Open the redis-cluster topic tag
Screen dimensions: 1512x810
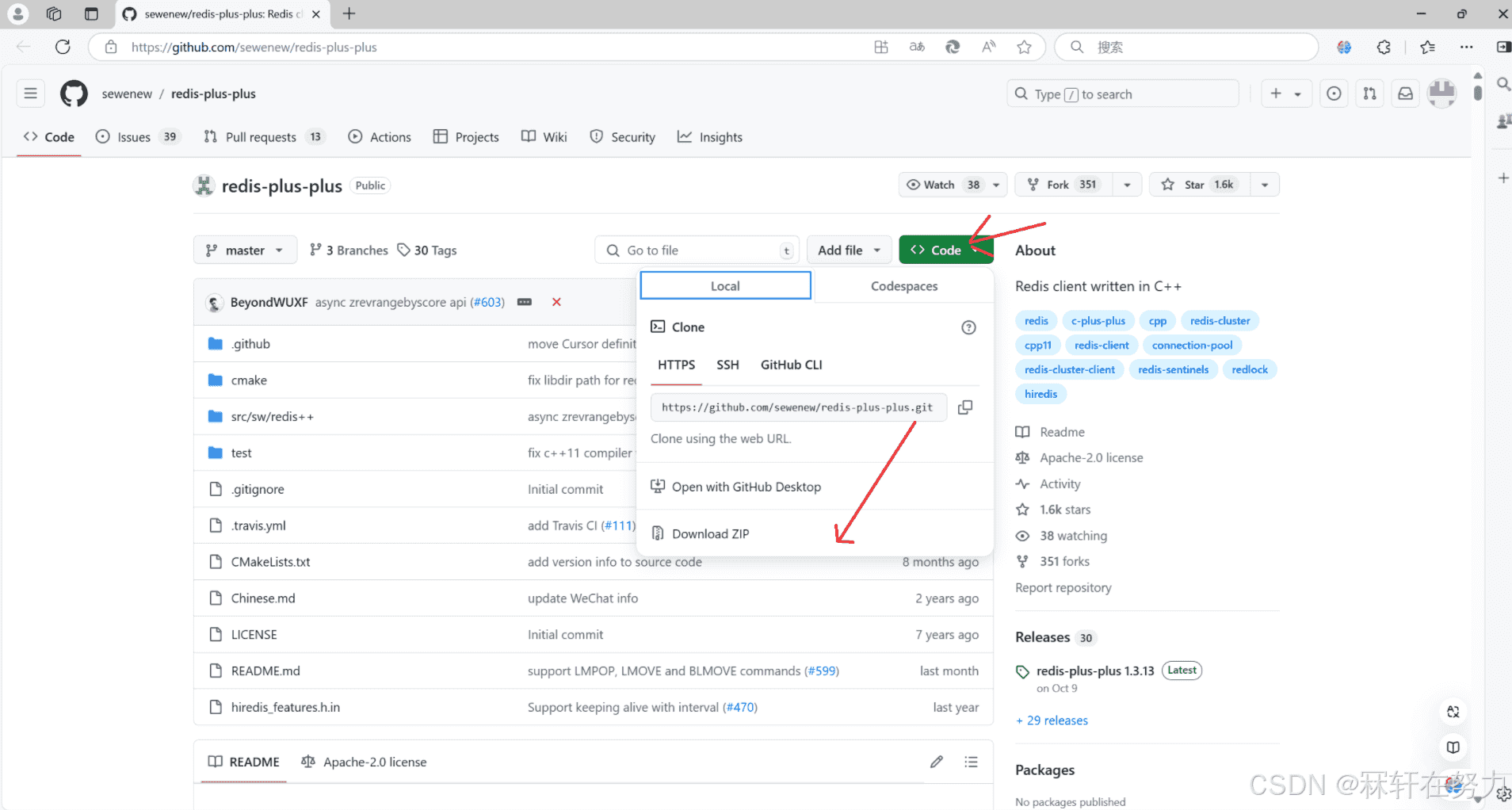(x=1220, y=320)
